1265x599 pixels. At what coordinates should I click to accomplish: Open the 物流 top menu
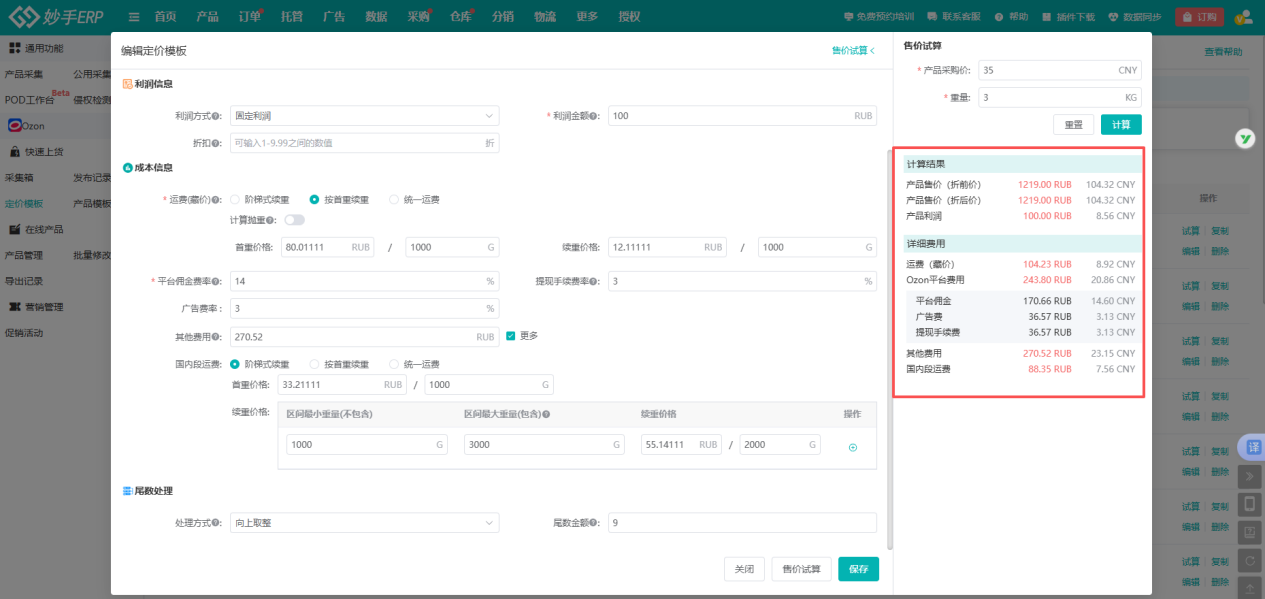pyautogui.click(x=545, y=17)
